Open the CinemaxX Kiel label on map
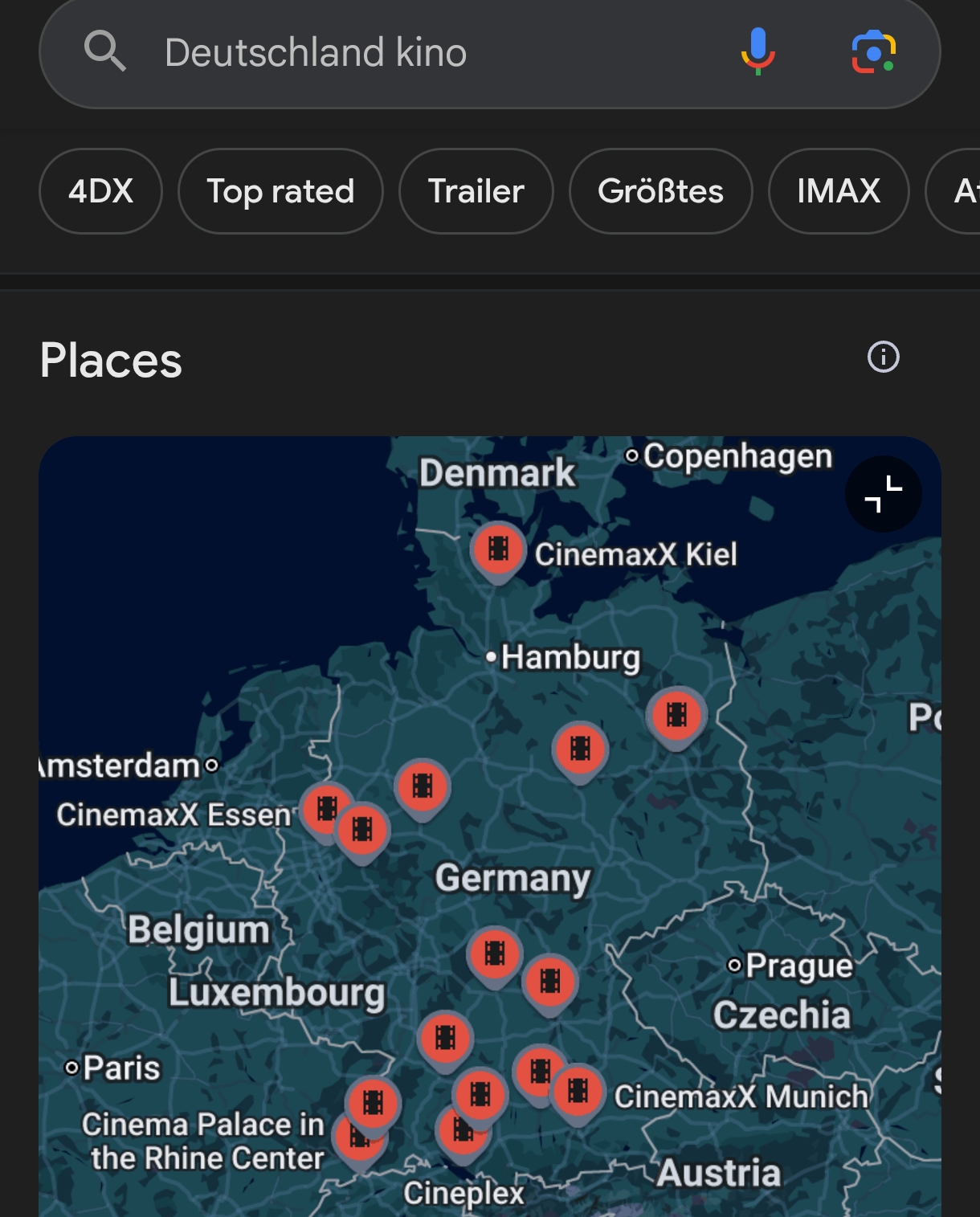Image resolution: width=980 pixels, height=1217 pixels. click(636, 554)
